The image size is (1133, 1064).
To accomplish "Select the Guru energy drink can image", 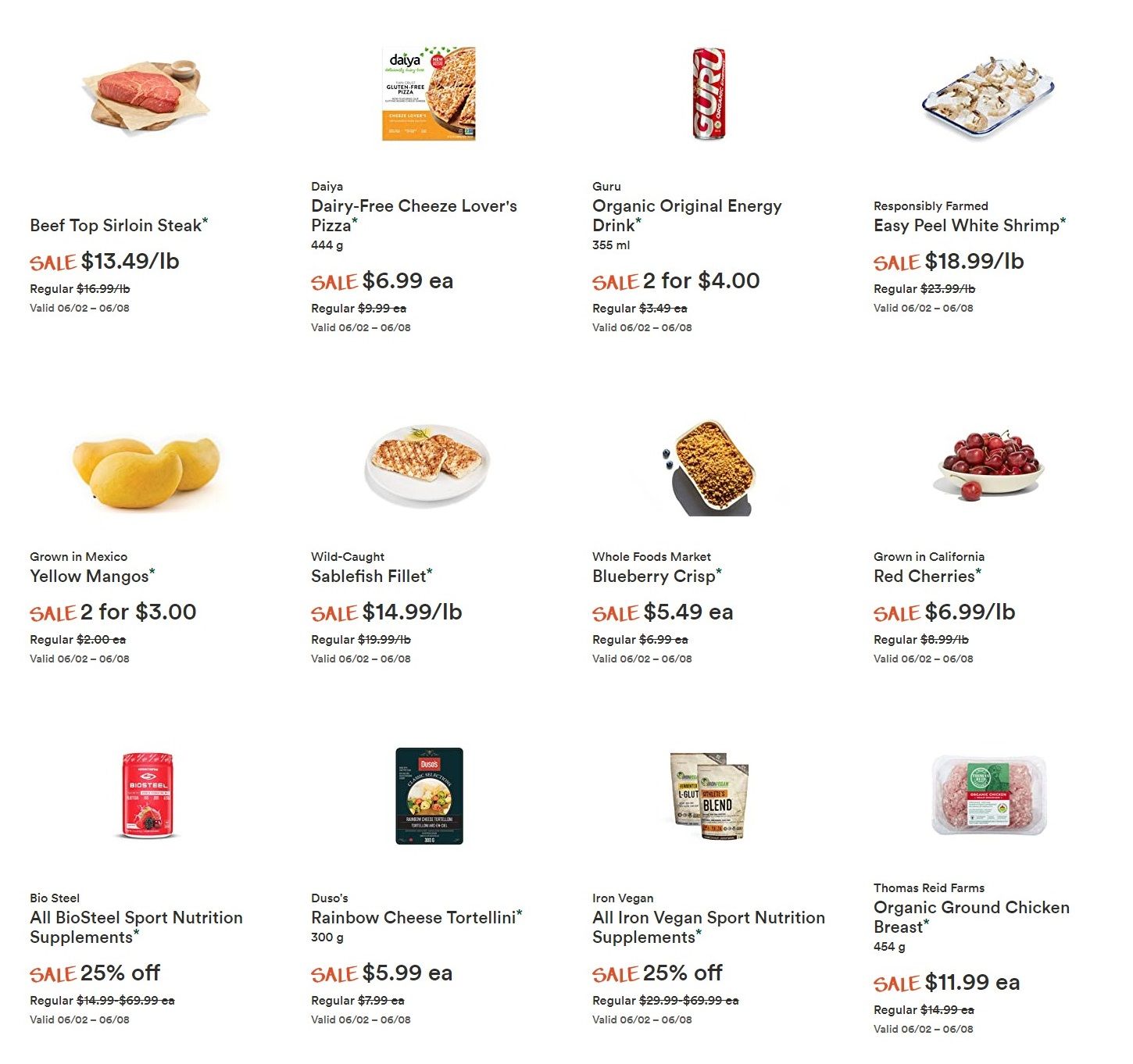I will 709,94.
